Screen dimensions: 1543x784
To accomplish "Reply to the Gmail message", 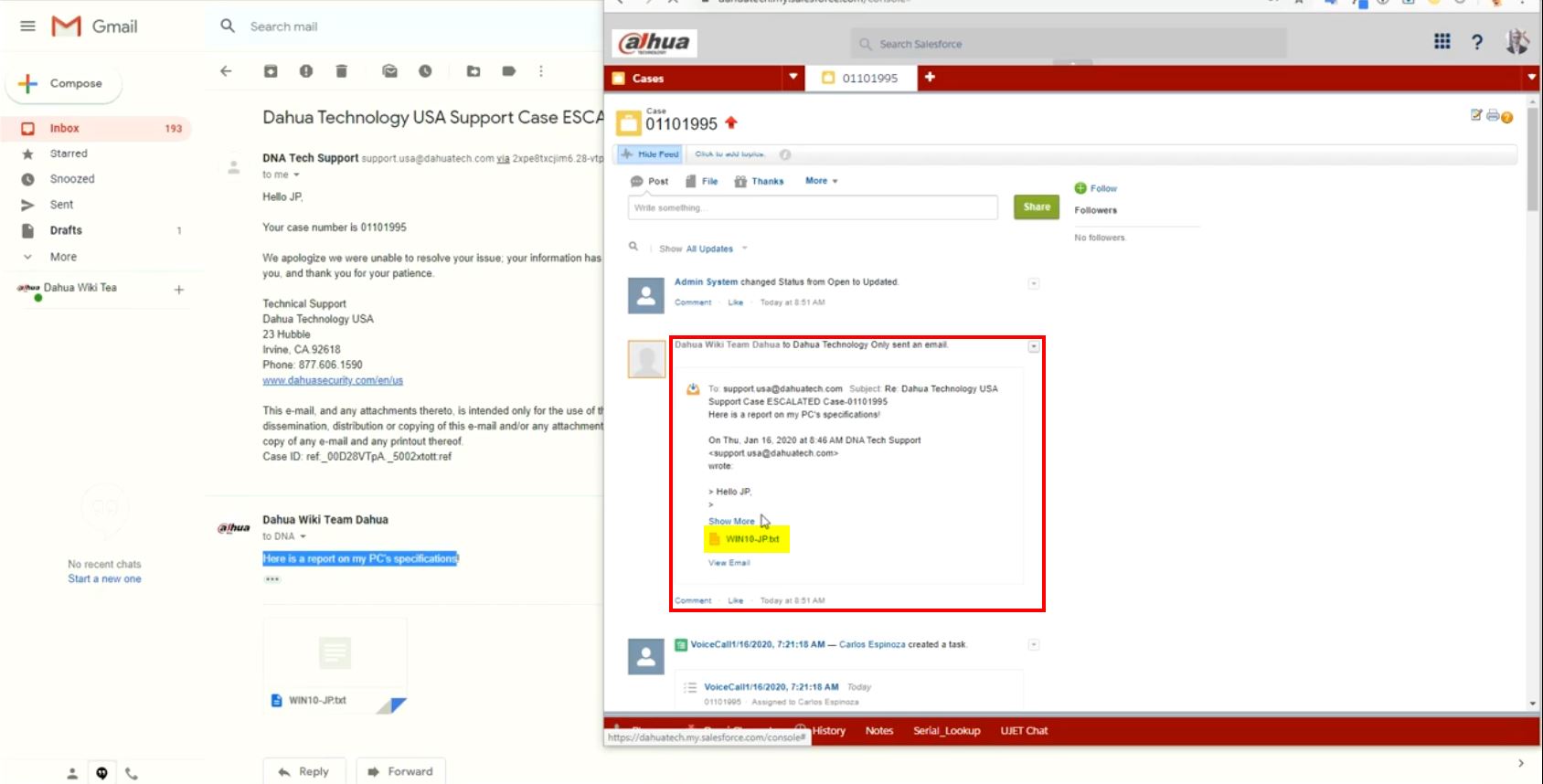I will click(x=303, y=771).
